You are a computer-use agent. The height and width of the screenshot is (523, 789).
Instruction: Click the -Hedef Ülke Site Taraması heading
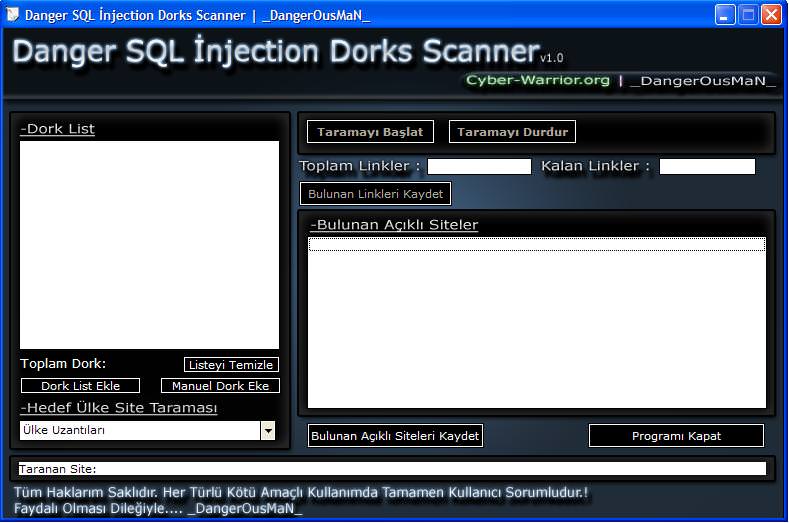[x=119, y=408]
